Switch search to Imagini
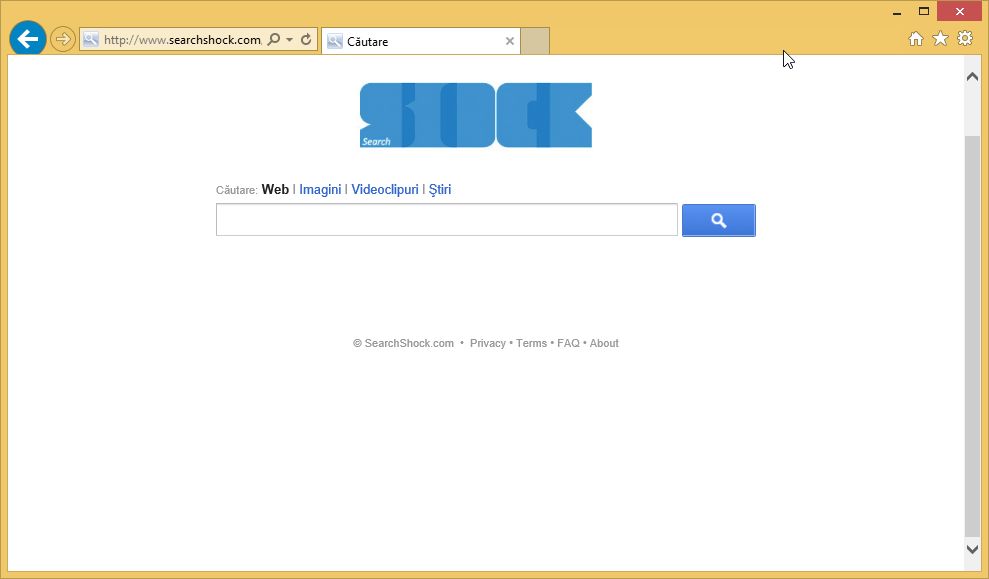This screenshot has width=989, height=579. 320,189
